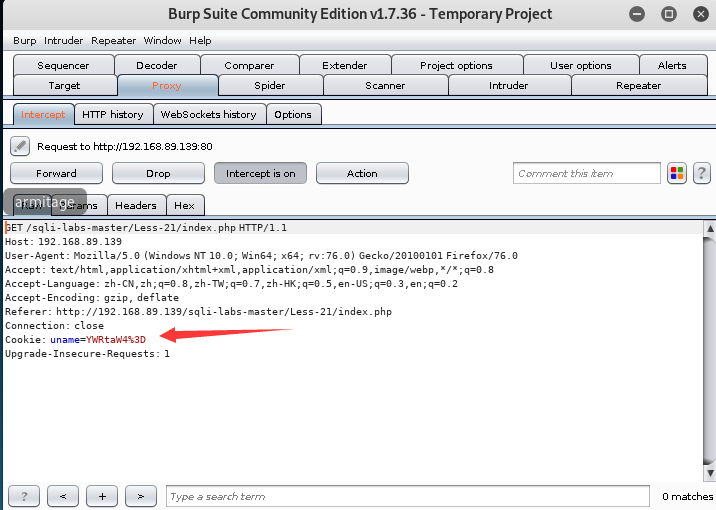Click the search term input box
Image resolution: width=716 pixels, height=510 pixels.
407,496
